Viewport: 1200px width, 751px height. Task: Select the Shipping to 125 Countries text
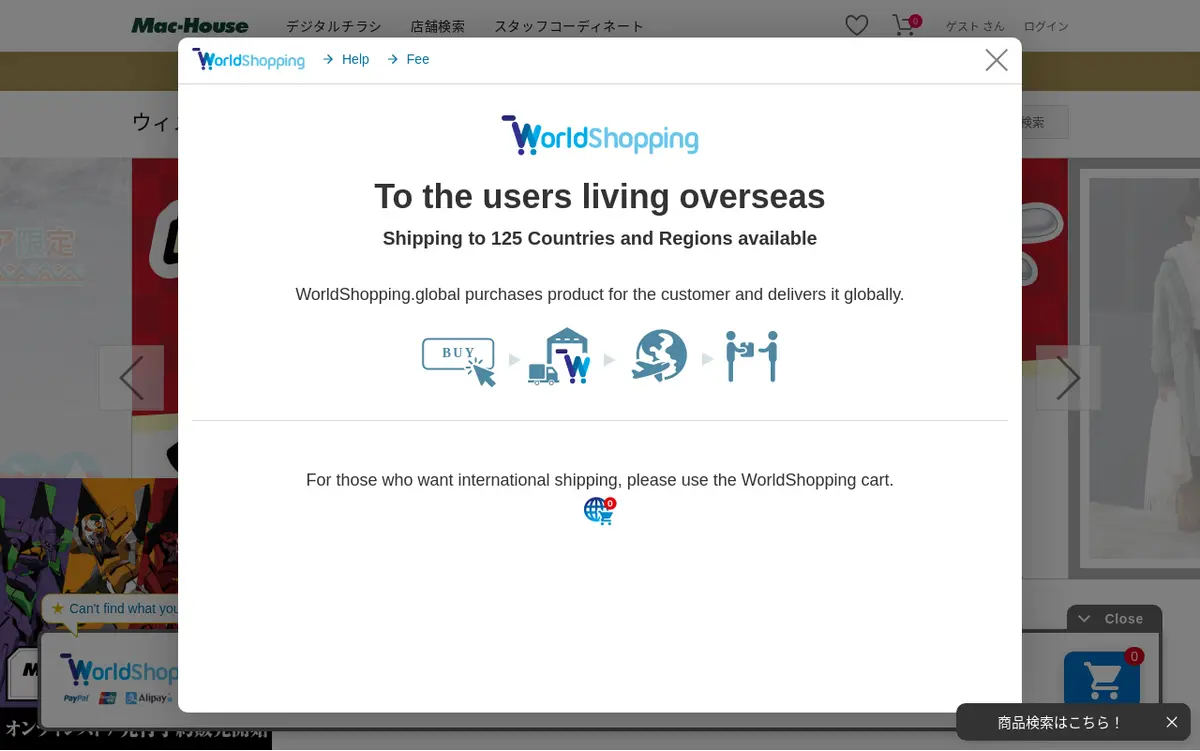[600, 238]
